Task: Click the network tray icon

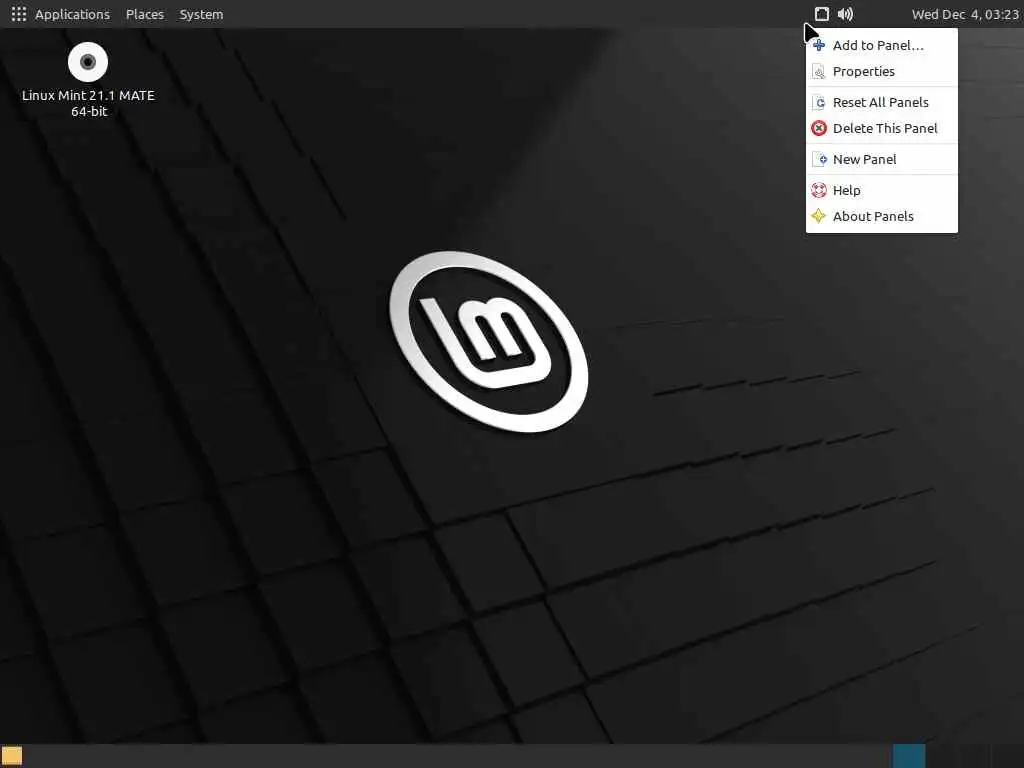Action: [x=822, y=14]
